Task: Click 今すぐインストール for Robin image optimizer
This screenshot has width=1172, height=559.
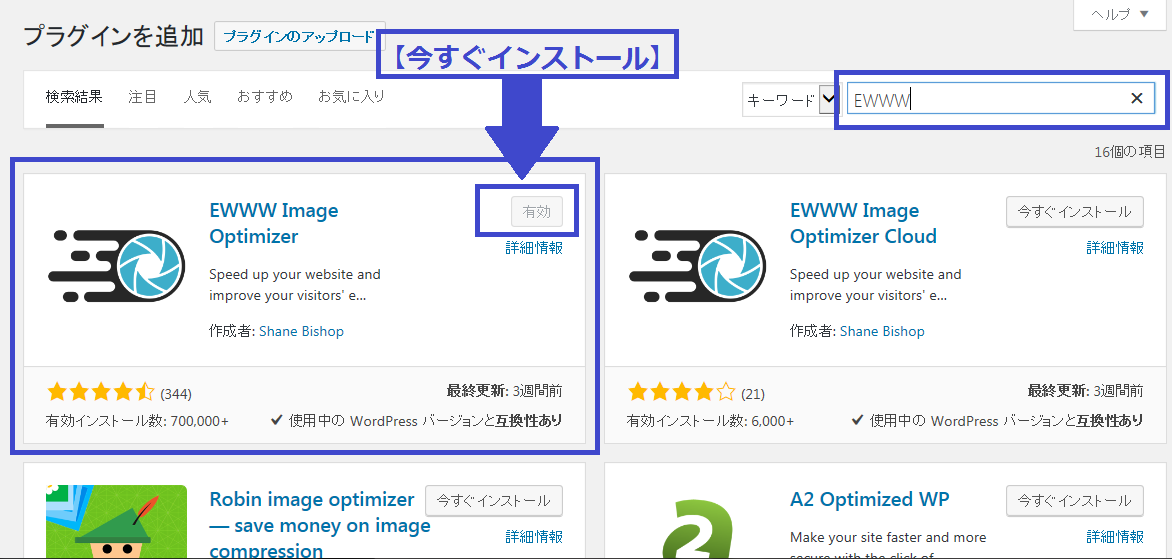Action: (x=494, y=500)
